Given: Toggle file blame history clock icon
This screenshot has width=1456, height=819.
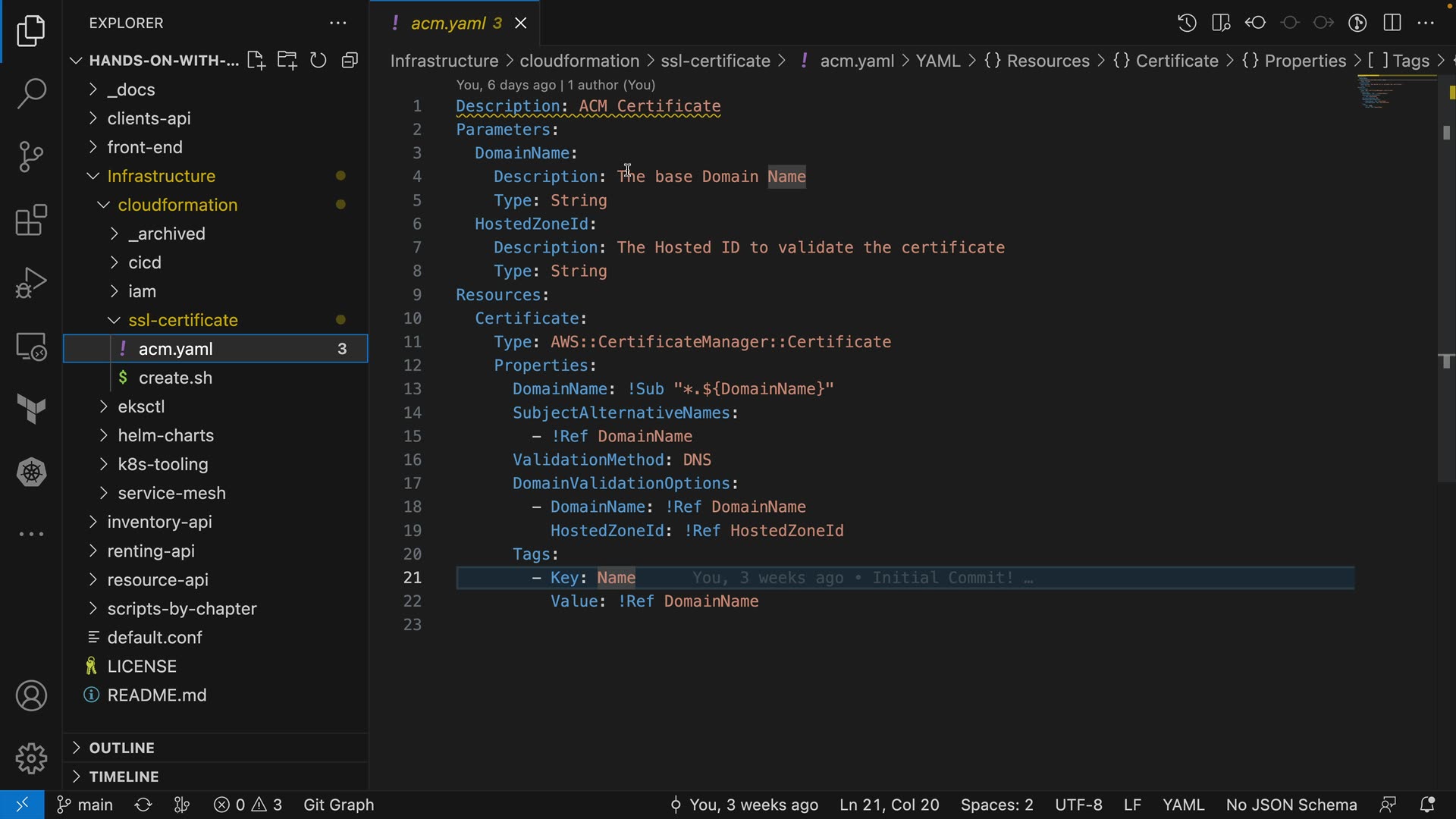Looking at the screenshot, I should coord(1187,23).
